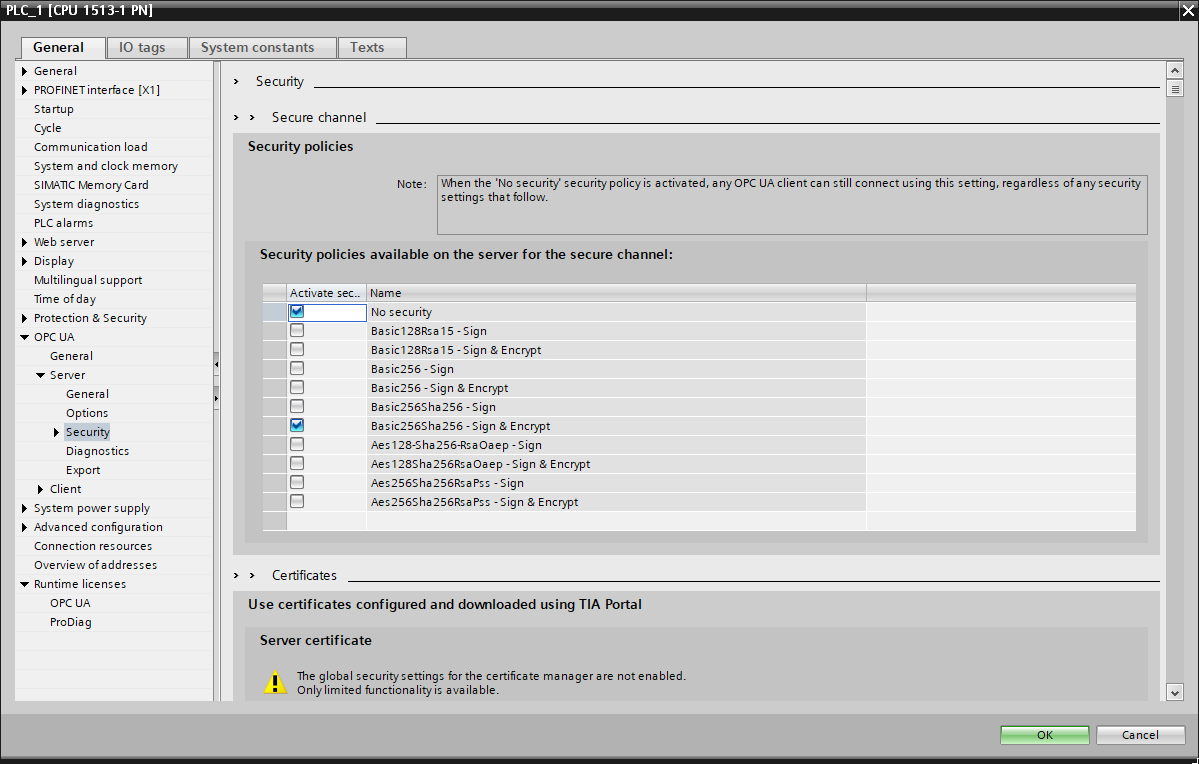Select the Time of day item
Viewport: 1199px width, 764px height.
coord(65,299)
